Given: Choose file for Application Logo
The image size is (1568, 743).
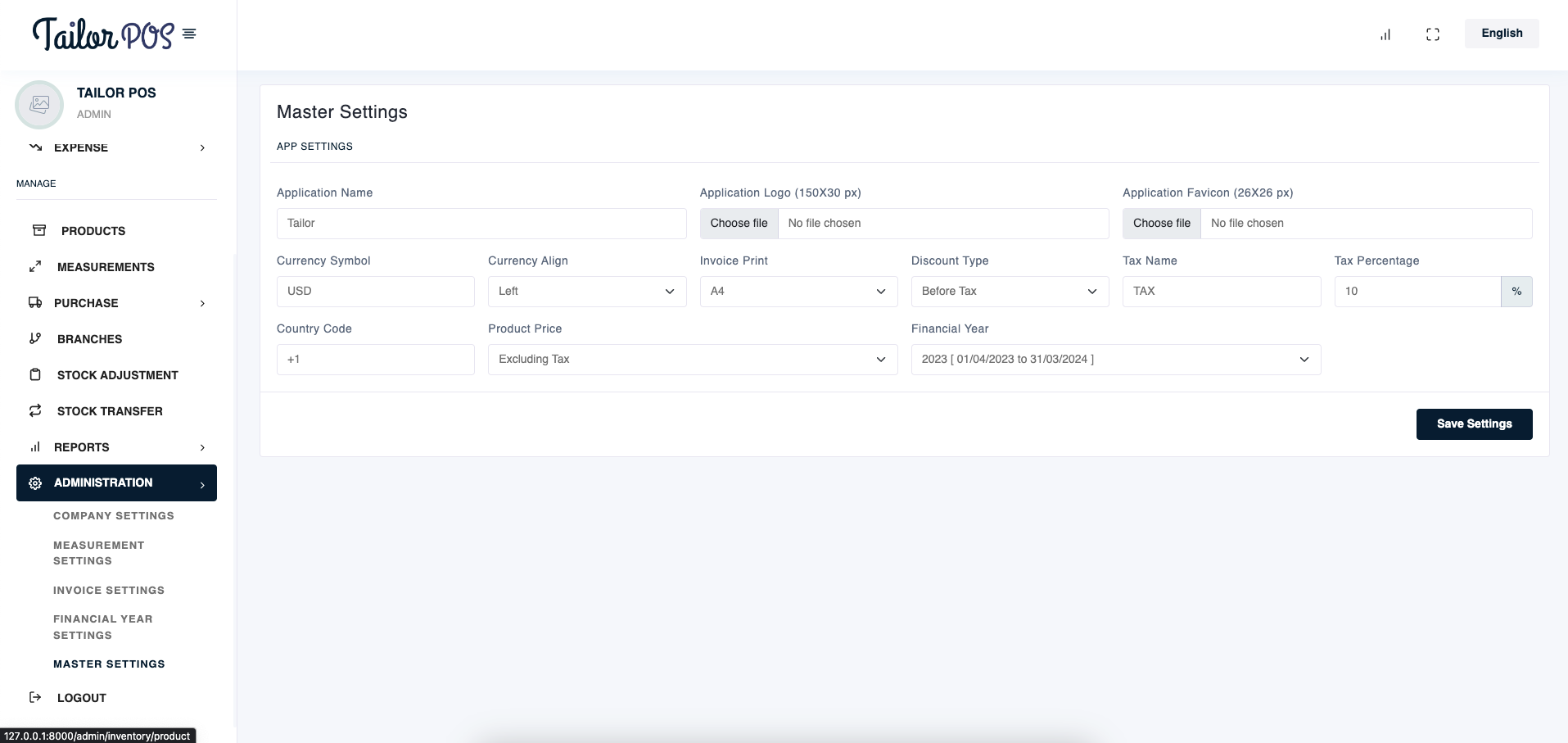Looking at the screenshot, I should click(x=739, y=224).
